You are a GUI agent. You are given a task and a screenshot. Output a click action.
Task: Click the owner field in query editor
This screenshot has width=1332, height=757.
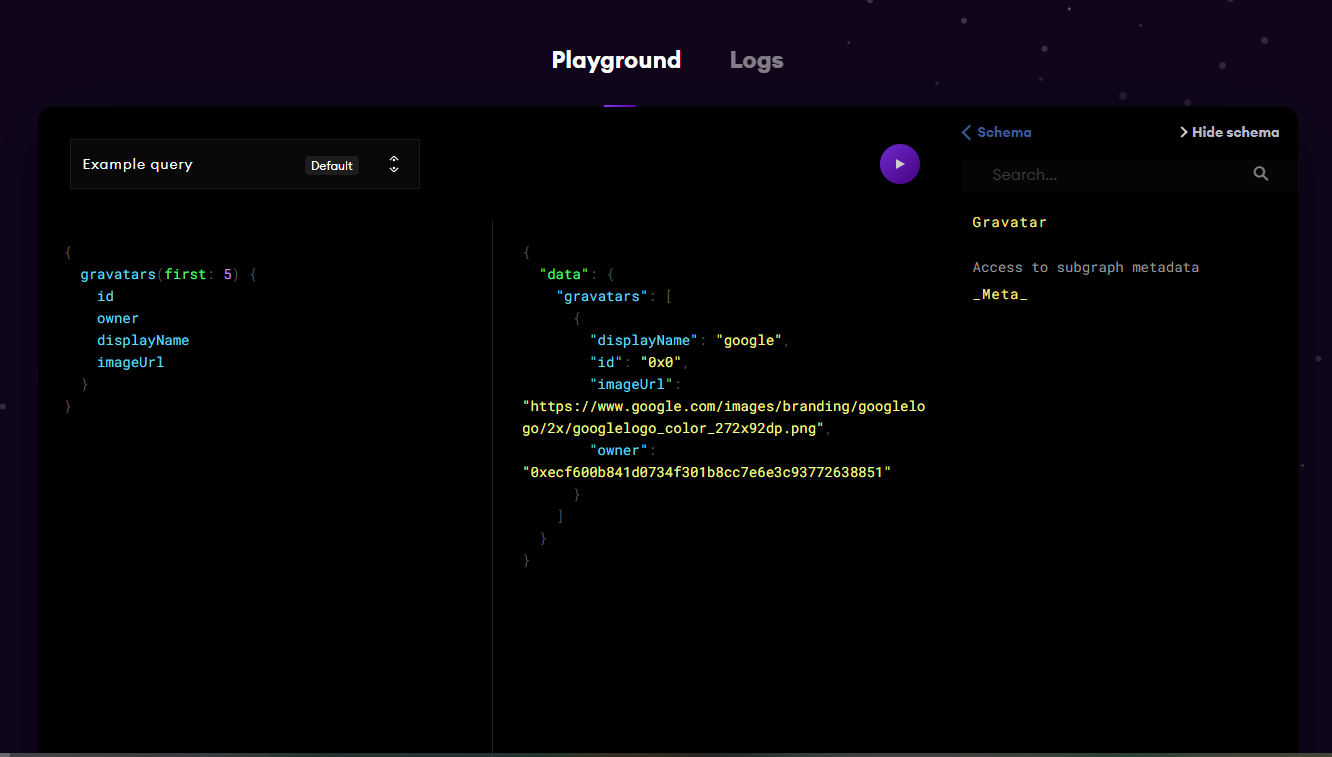click(117, 318)
